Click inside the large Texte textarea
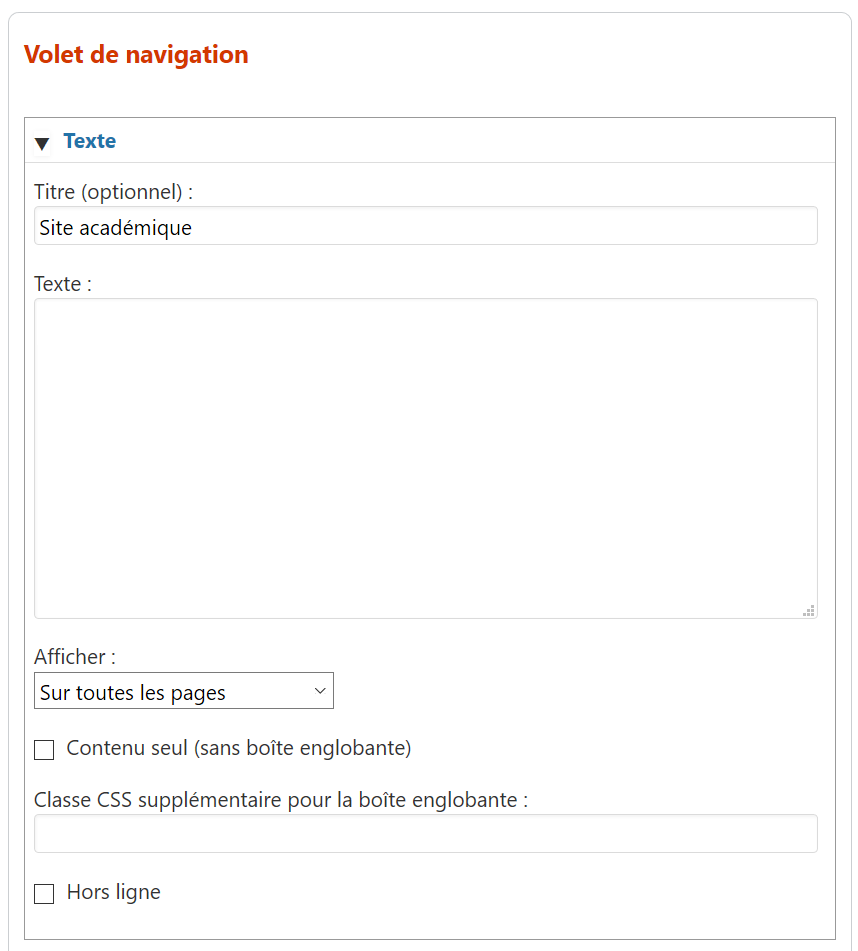The height and width of the screenshot is (951, 858). coord(425,458)
